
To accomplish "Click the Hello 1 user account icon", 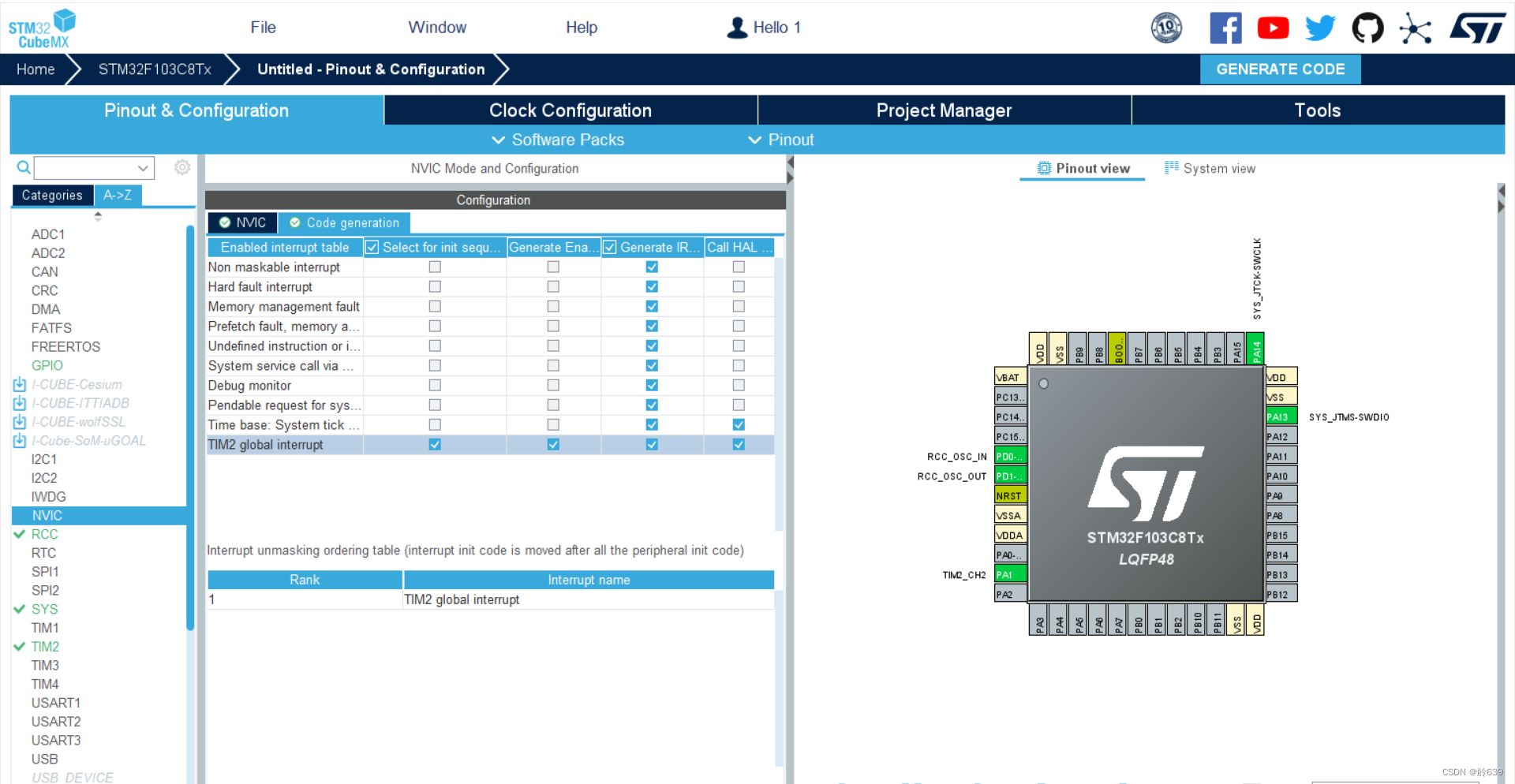I will tap(737, 28).
